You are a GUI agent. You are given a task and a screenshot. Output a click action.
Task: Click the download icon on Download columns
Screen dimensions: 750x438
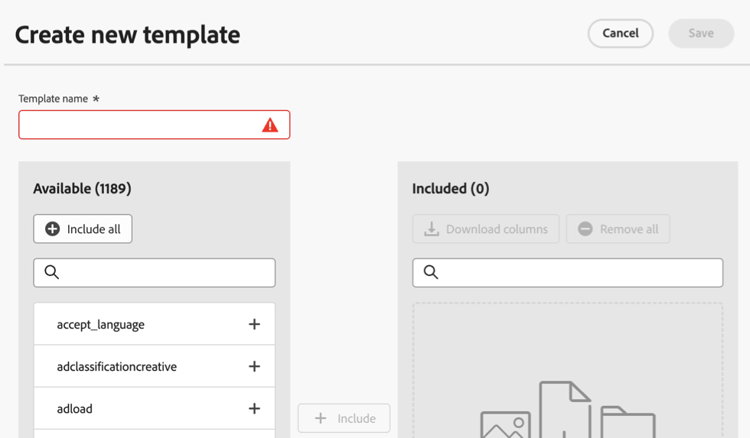coord(432,229)
